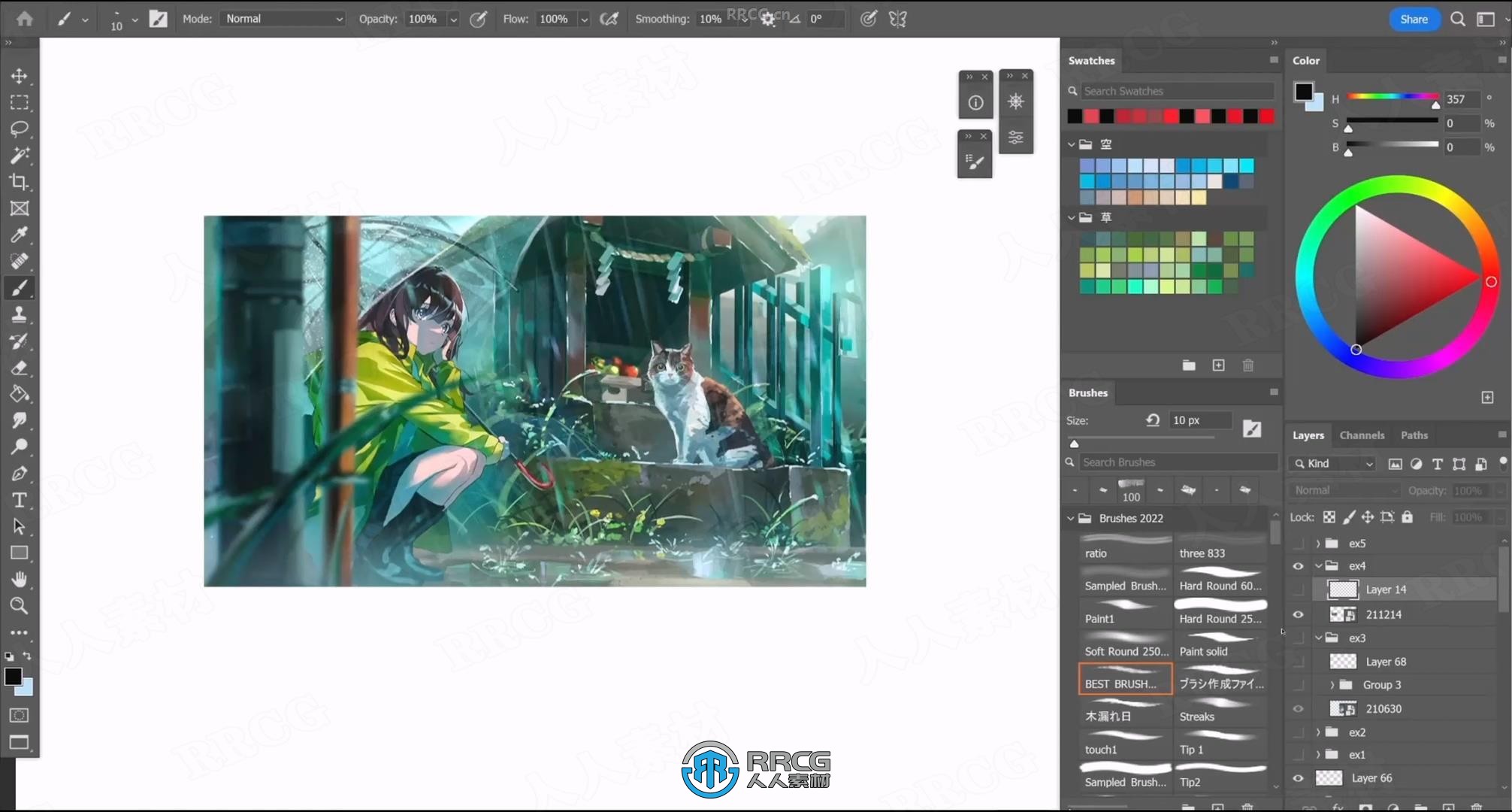Open search with the magnifier icon
Image resolution: width=1512 pixels, height=812 pixels.
(1458, 19)
